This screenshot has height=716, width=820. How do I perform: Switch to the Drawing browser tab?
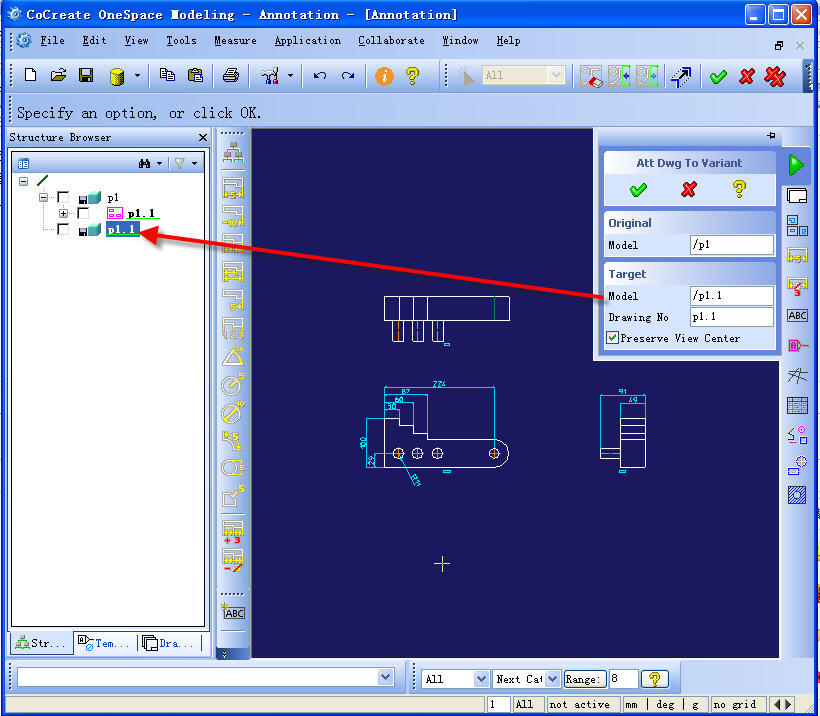[x=169, y=643]
